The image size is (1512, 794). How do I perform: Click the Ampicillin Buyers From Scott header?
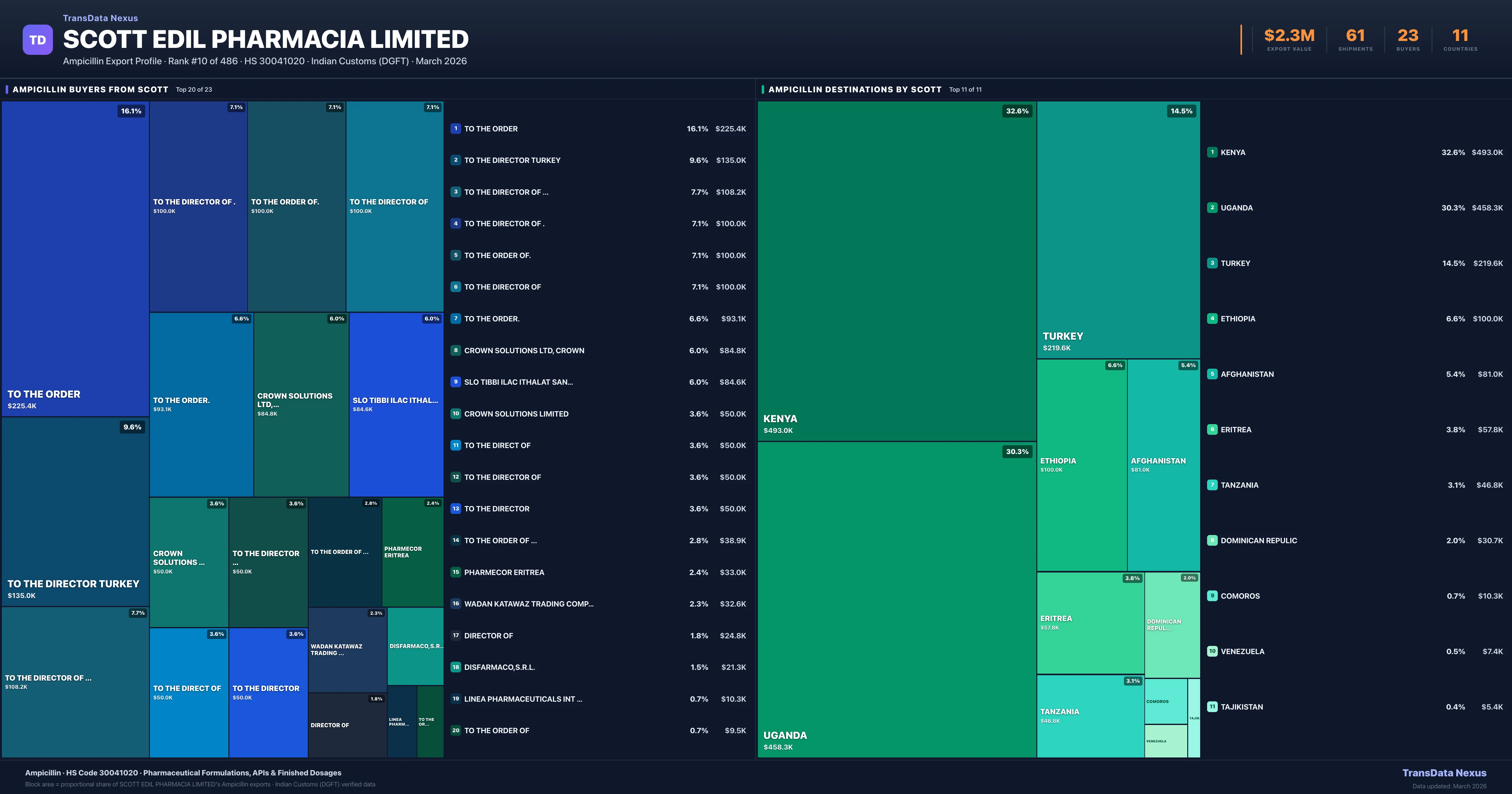(90, 89)
